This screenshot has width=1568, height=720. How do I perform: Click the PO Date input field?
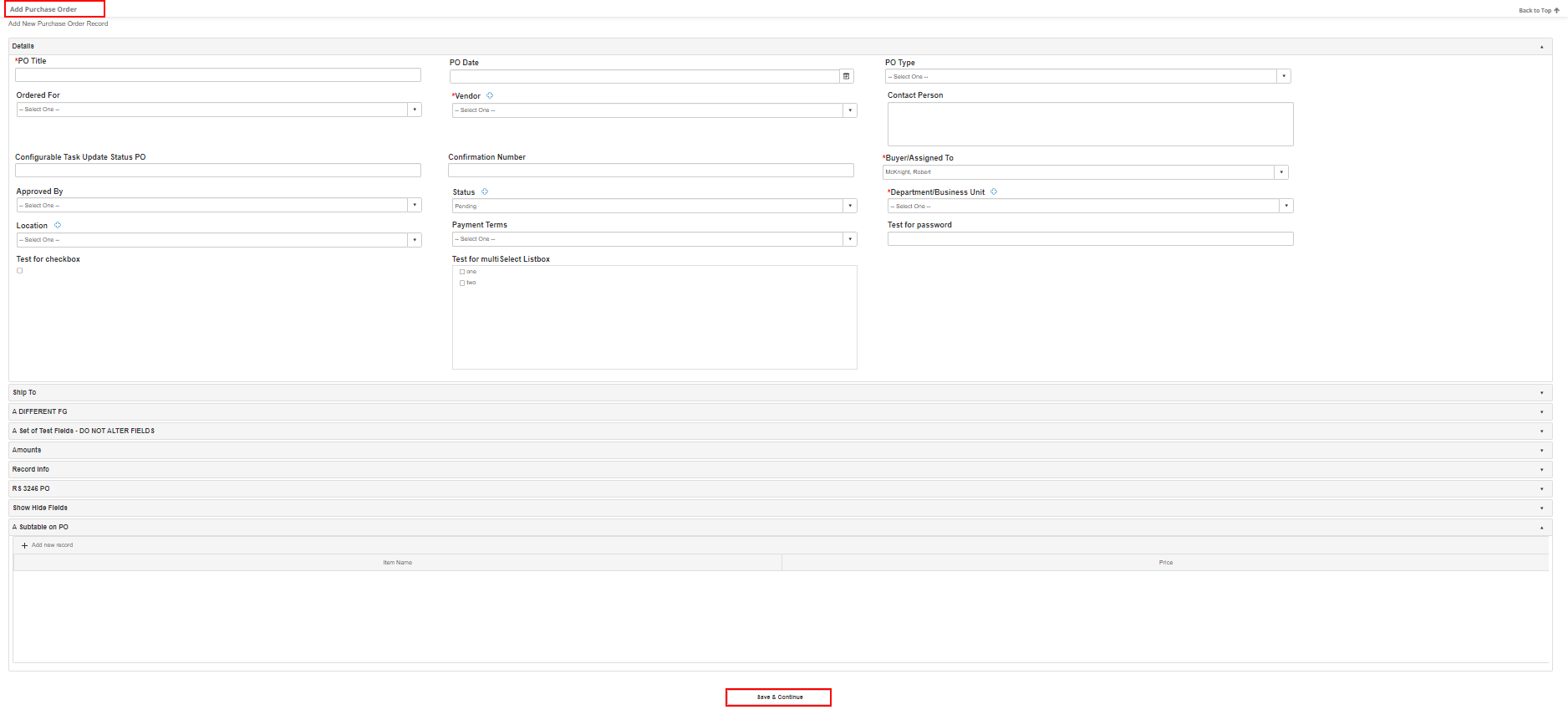pos(644,76)
